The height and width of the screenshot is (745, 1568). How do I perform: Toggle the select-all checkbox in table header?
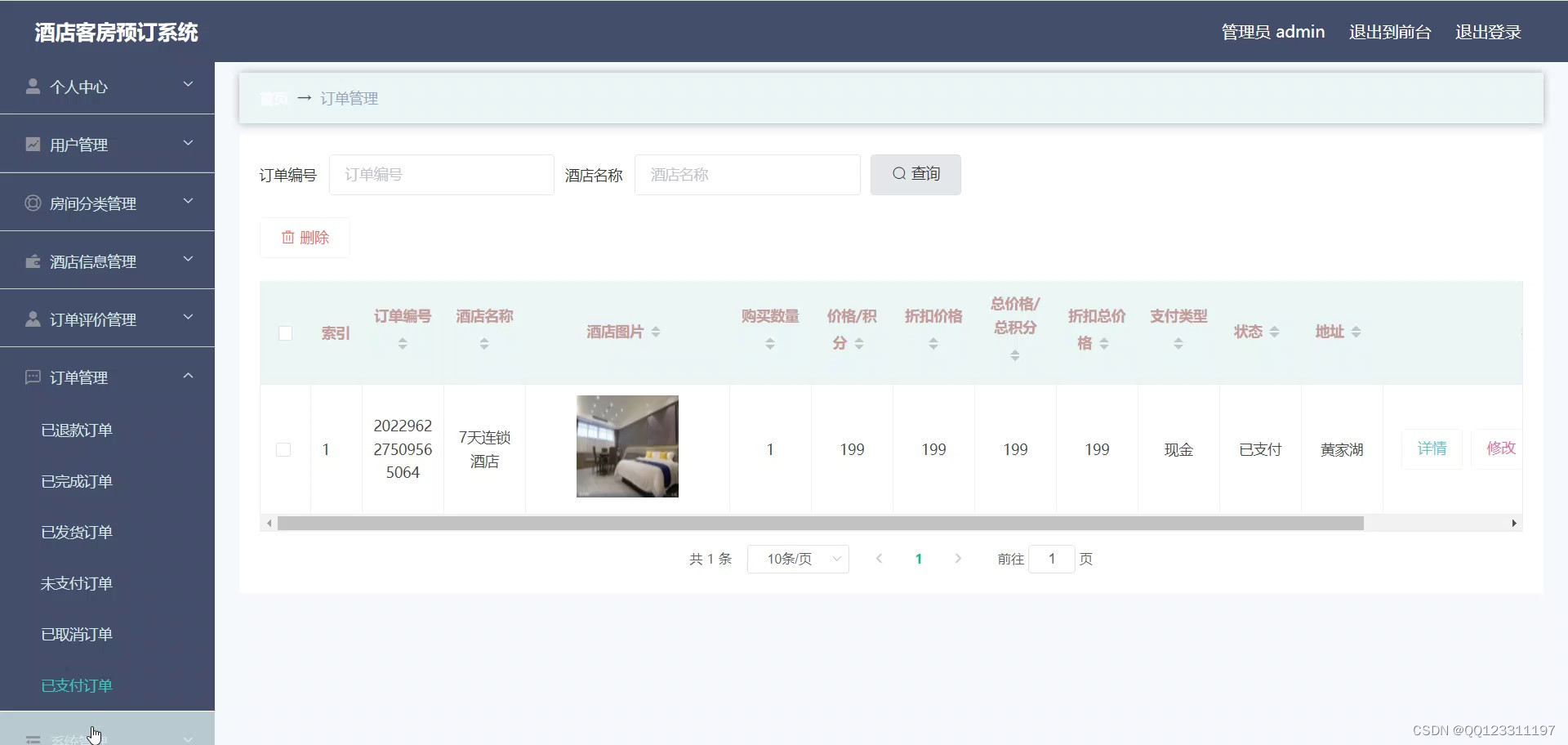coord(285,332)
